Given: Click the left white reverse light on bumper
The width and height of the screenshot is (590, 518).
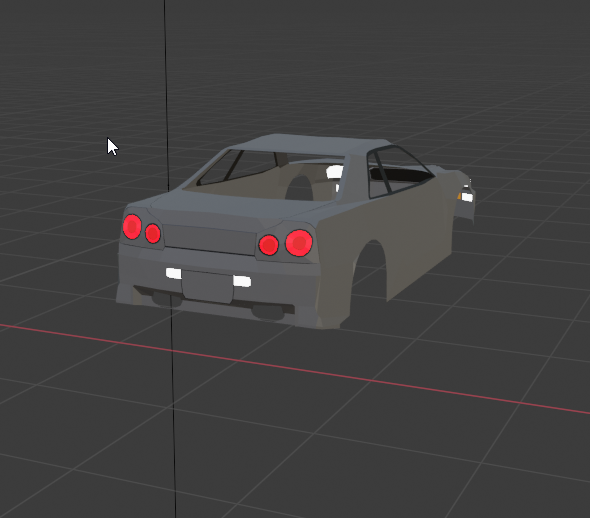Looking at the screenshot, I should coord(173,273).
